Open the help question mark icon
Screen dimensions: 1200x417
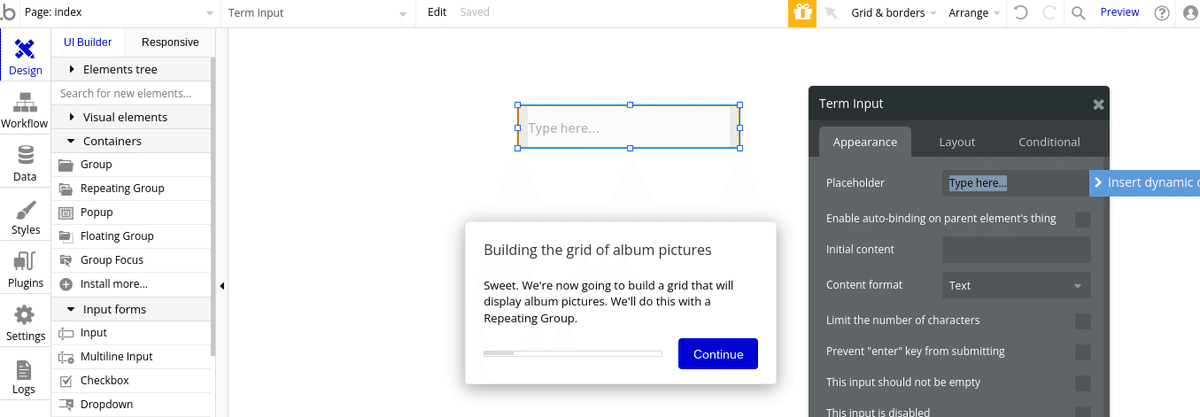point(1162,13)
